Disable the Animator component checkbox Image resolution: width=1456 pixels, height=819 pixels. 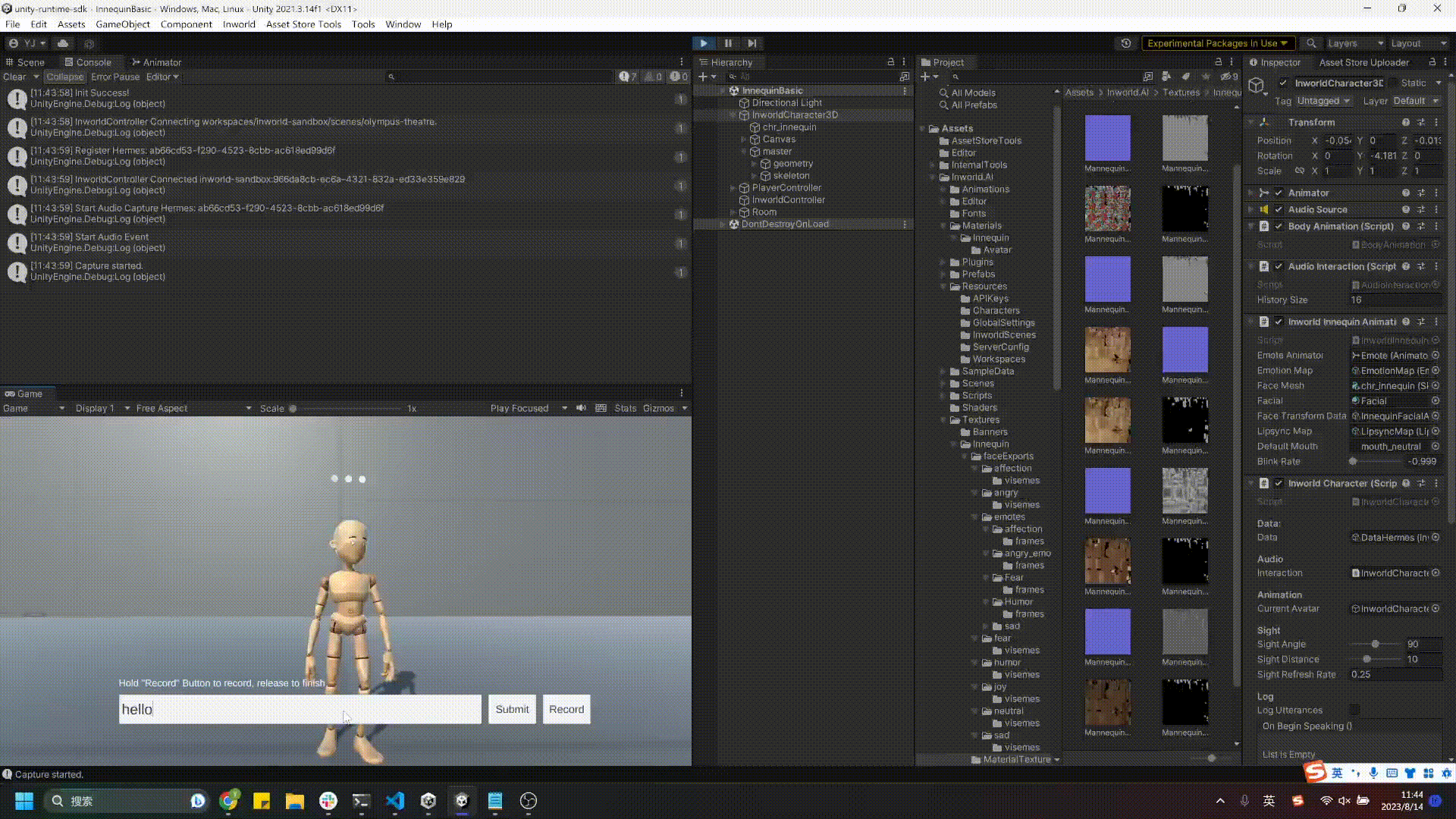click(x=1279, y=193)
